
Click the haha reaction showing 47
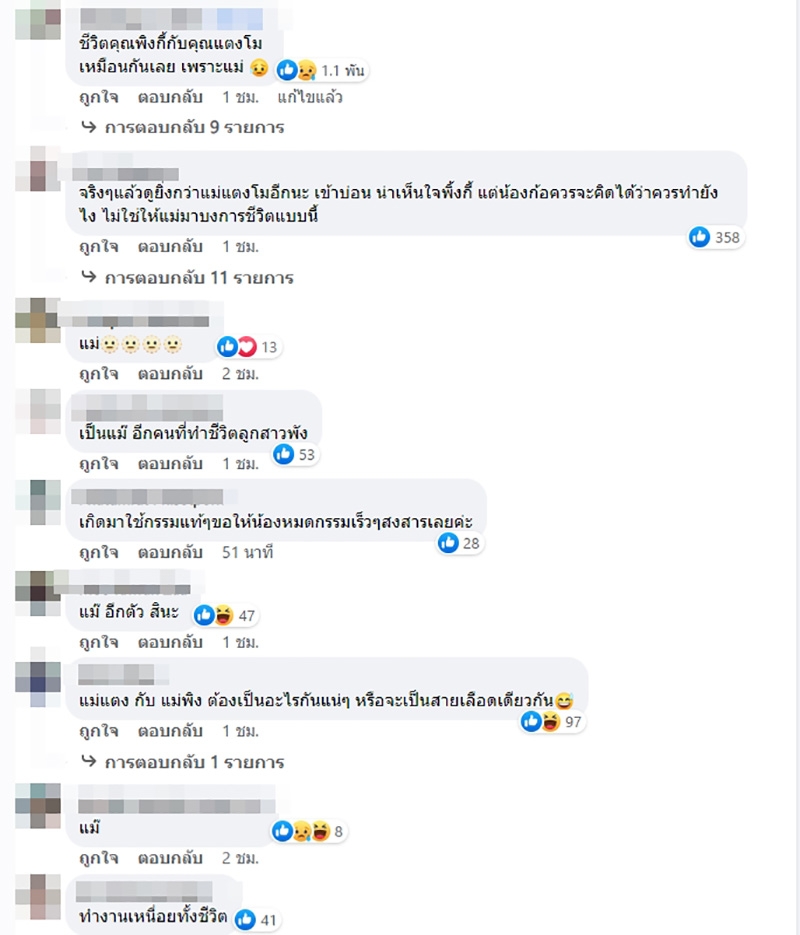click(x=224, y=615)
